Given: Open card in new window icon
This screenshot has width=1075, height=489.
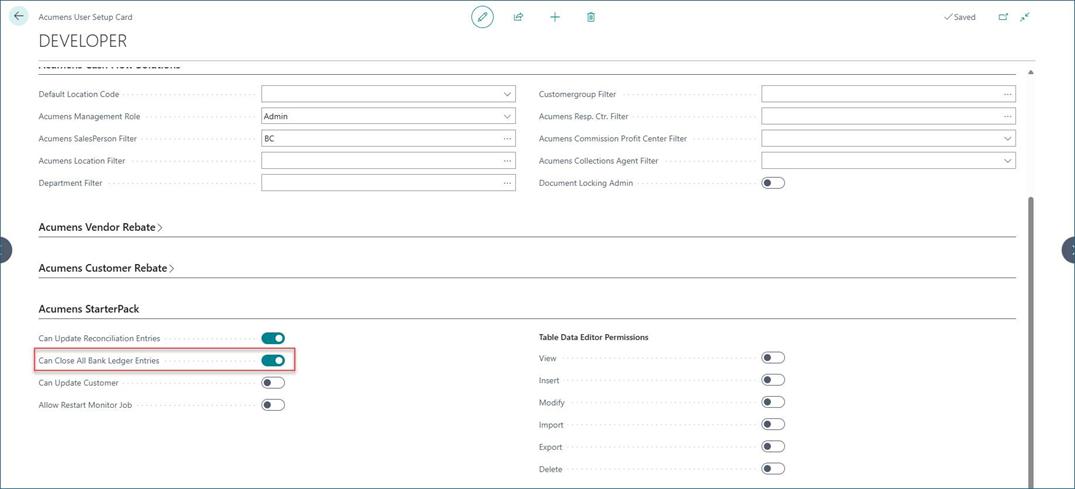Looking at the screenshot, I should [1003, 17].
